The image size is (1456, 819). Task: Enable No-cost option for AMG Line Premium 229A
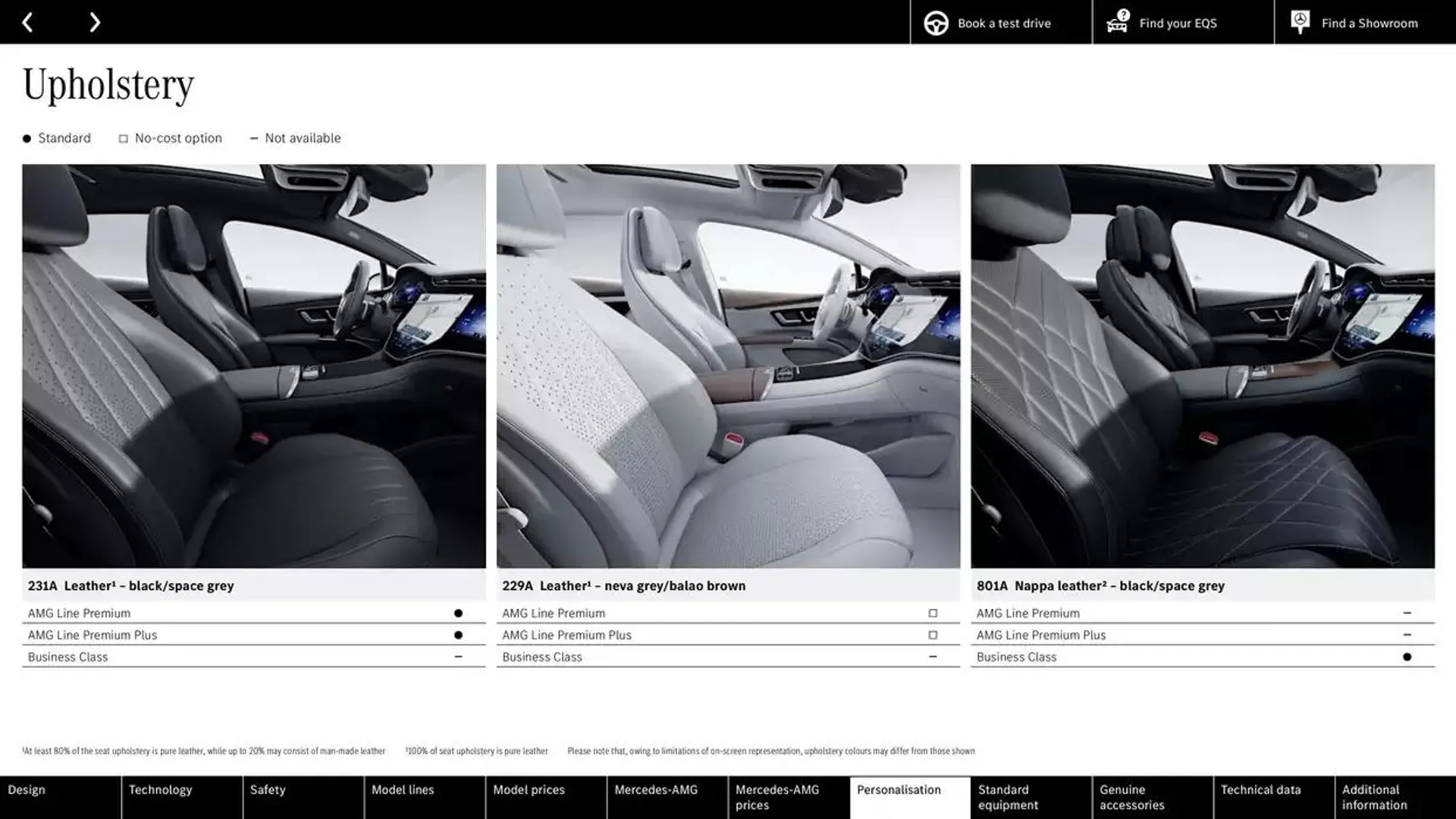click(x=931, y=612)
